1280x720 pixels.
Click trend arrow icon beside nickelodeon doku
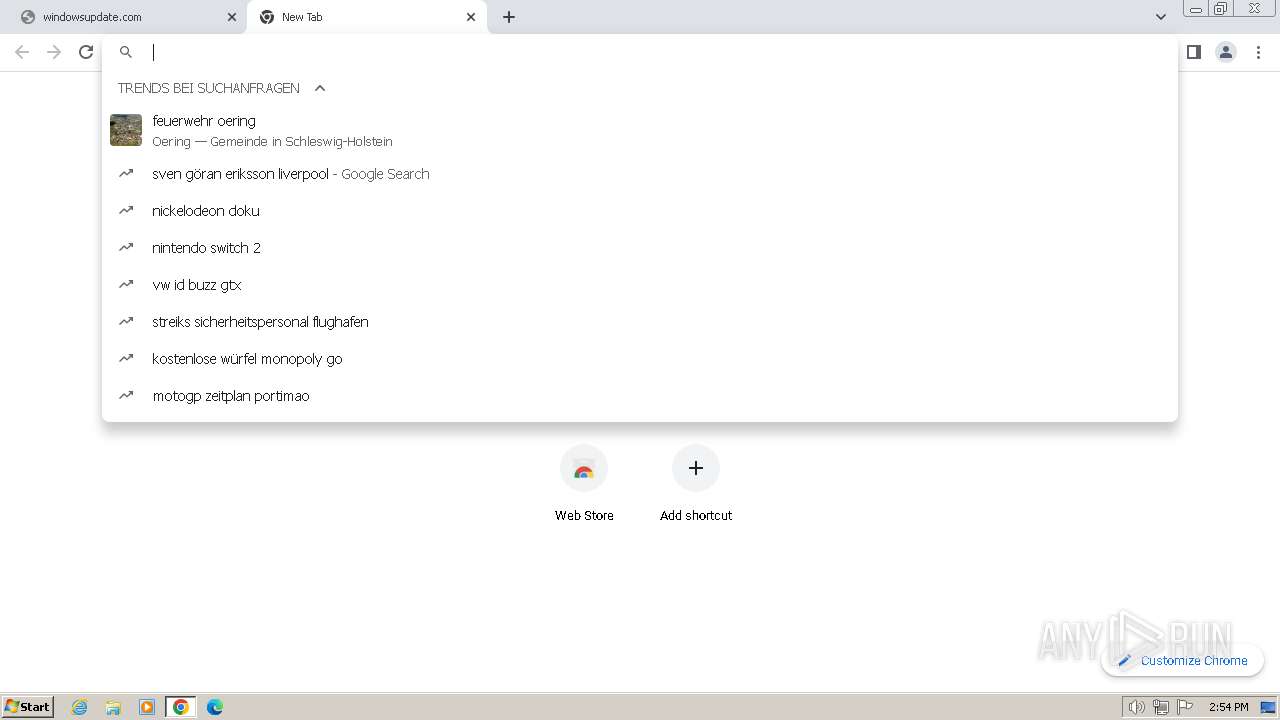[x=126, y=210]
